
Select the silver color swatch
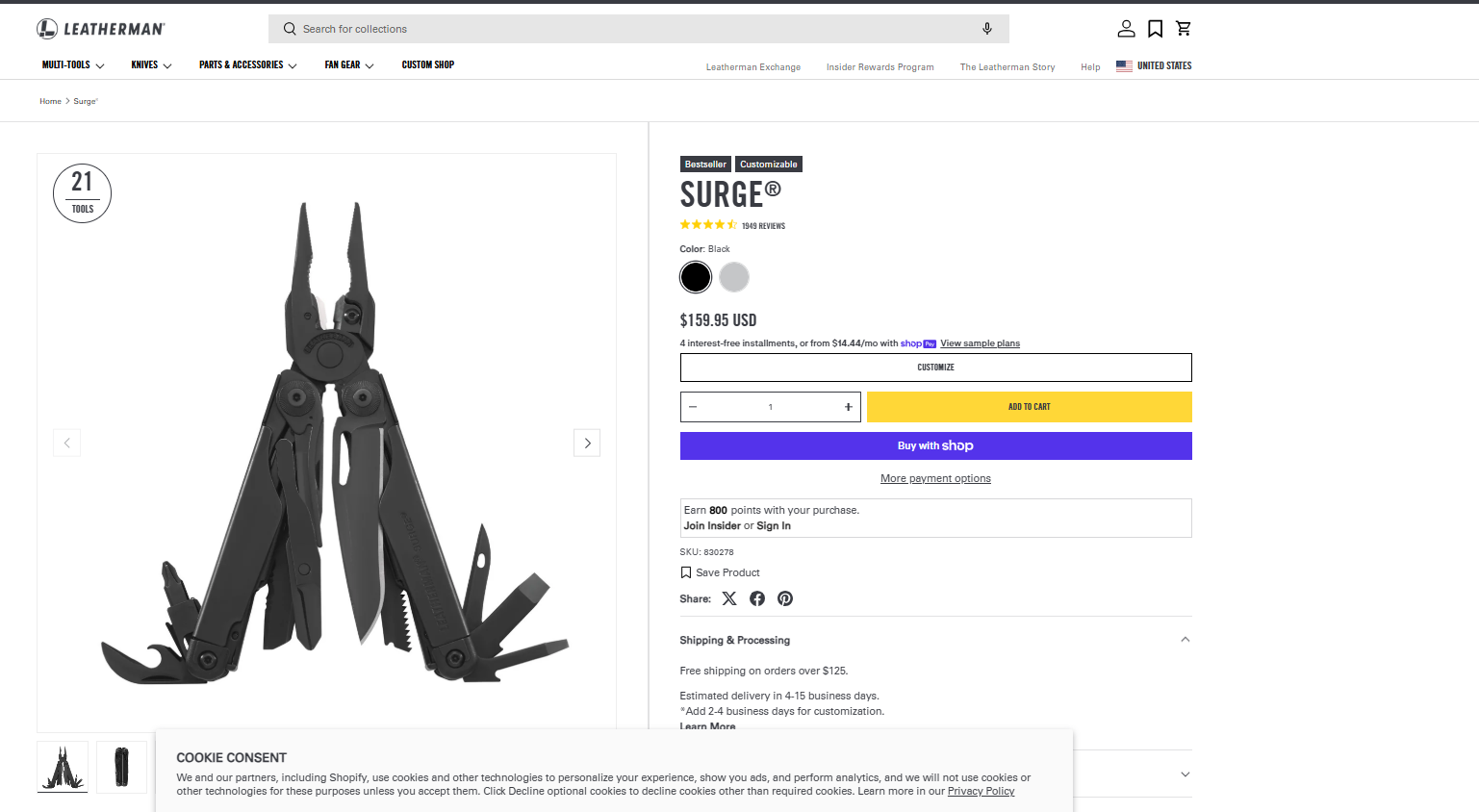pyautogui.click(x=734, y=277)
